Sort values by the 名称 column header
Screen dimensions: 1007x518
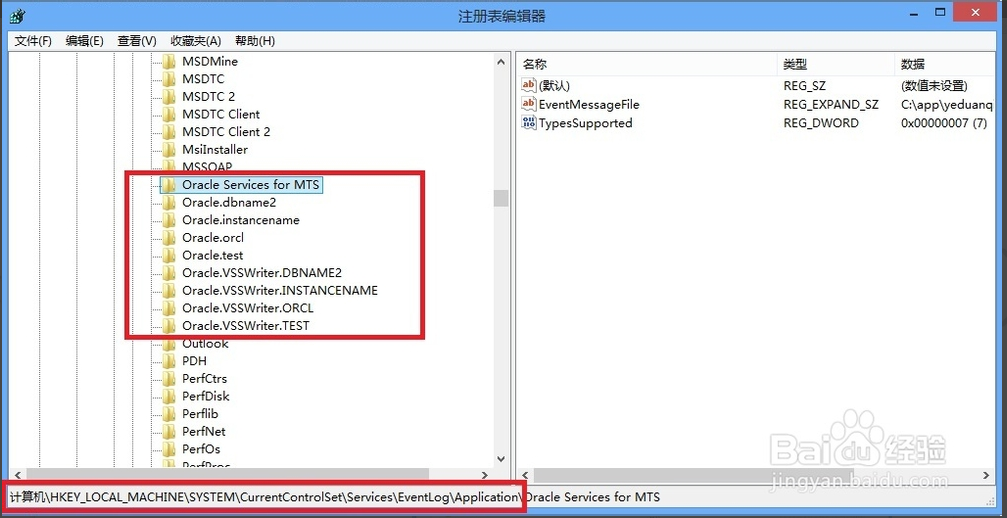[x=647, y=64]
